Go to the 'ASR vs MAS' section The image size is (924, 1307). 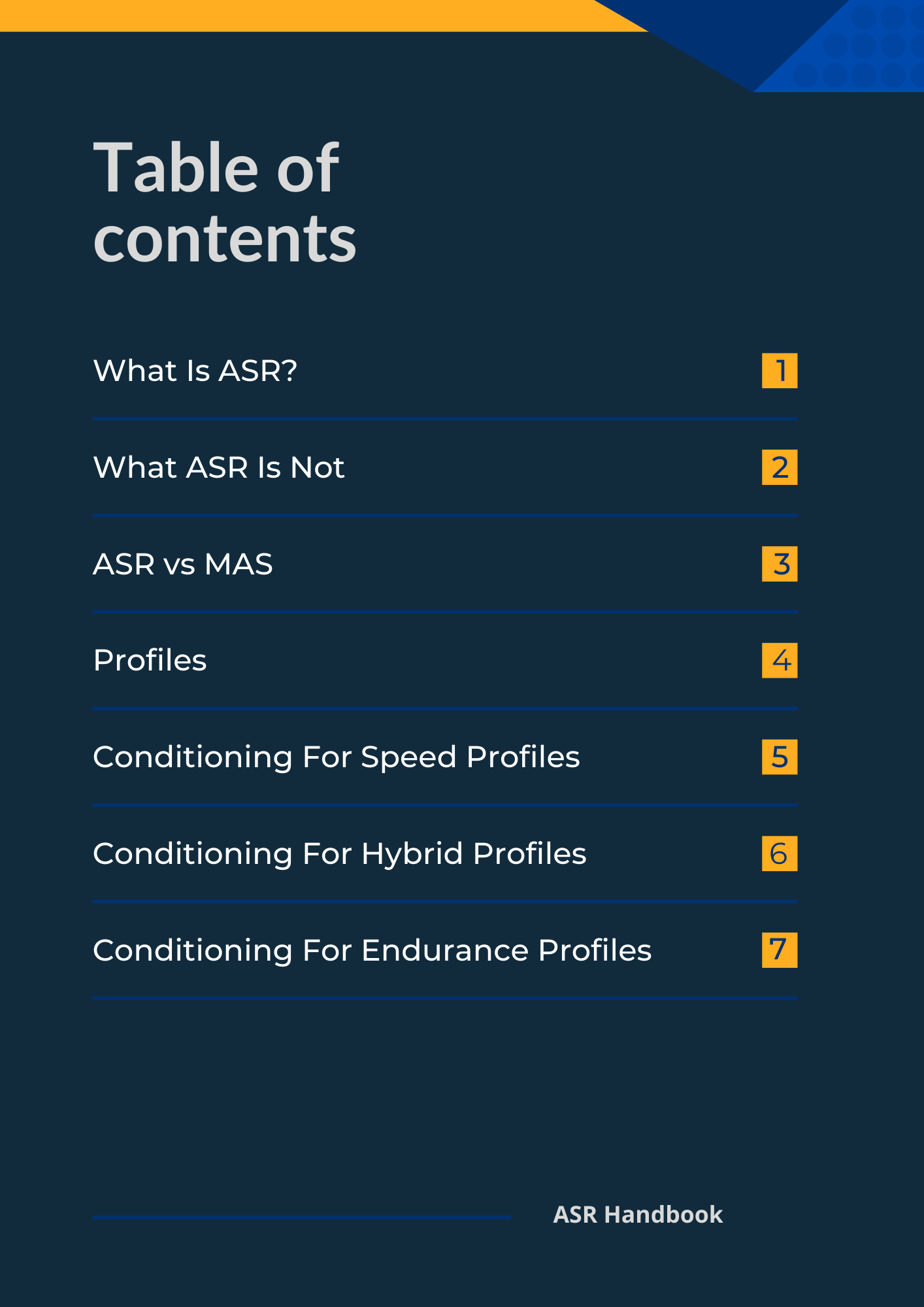pos(183,564)
